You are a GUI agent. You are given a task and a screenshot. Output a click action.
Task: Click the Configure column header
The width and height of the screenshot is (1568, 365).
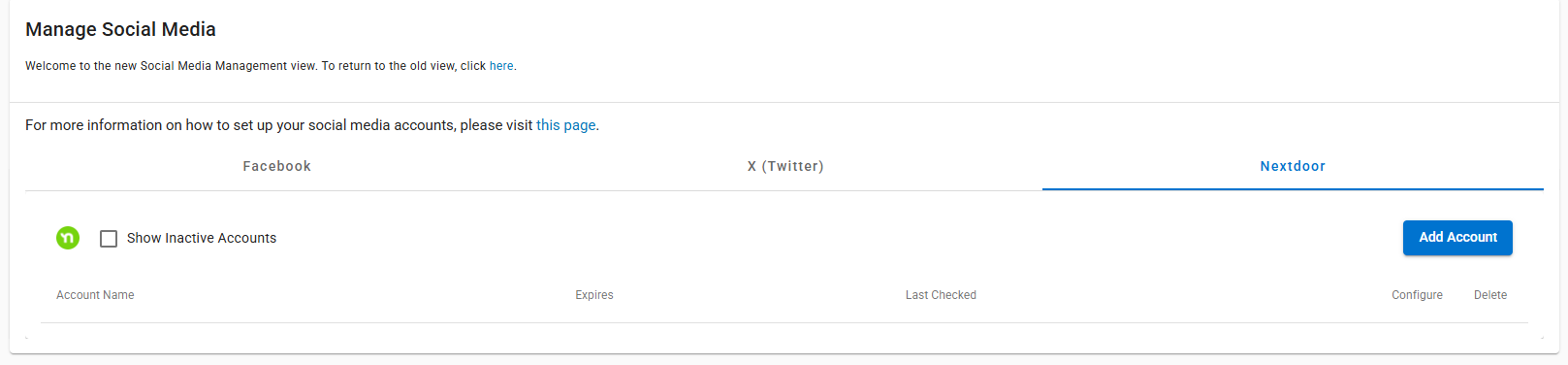click(x=1417, y=295)
